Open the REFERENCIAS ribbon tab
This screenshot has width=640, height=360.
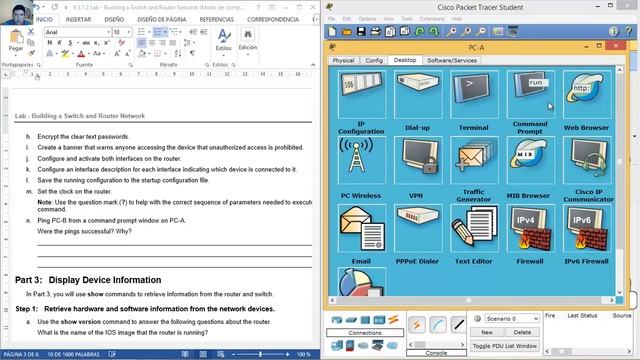[x=217, y=19]
